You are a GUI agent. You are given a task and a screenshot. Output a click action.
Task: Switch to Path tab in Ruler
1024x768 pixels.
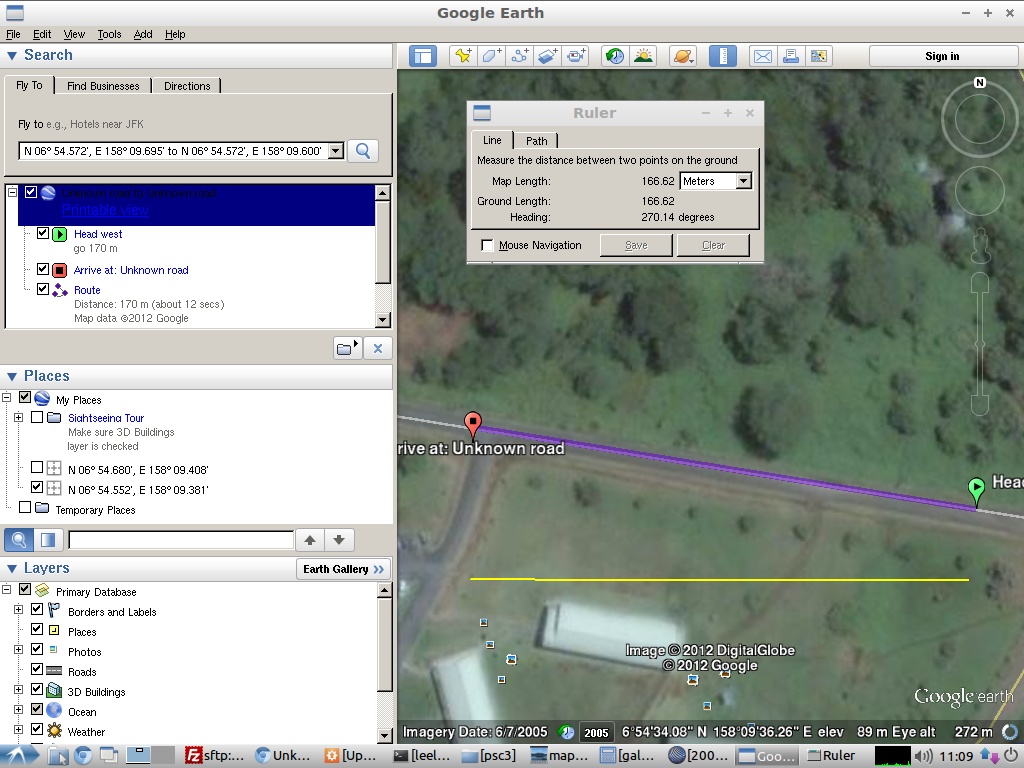[x=536, y=141]
